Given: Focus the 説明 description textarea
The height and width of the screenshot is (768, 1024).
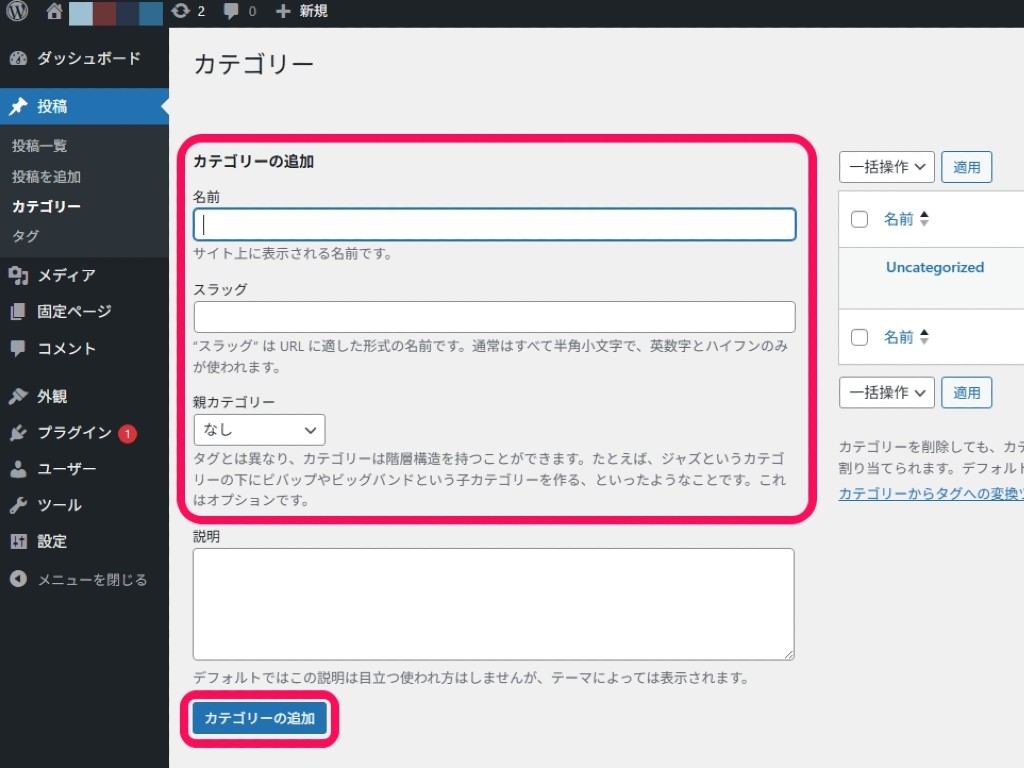Looking at the screenshot, I should [494, 604].
